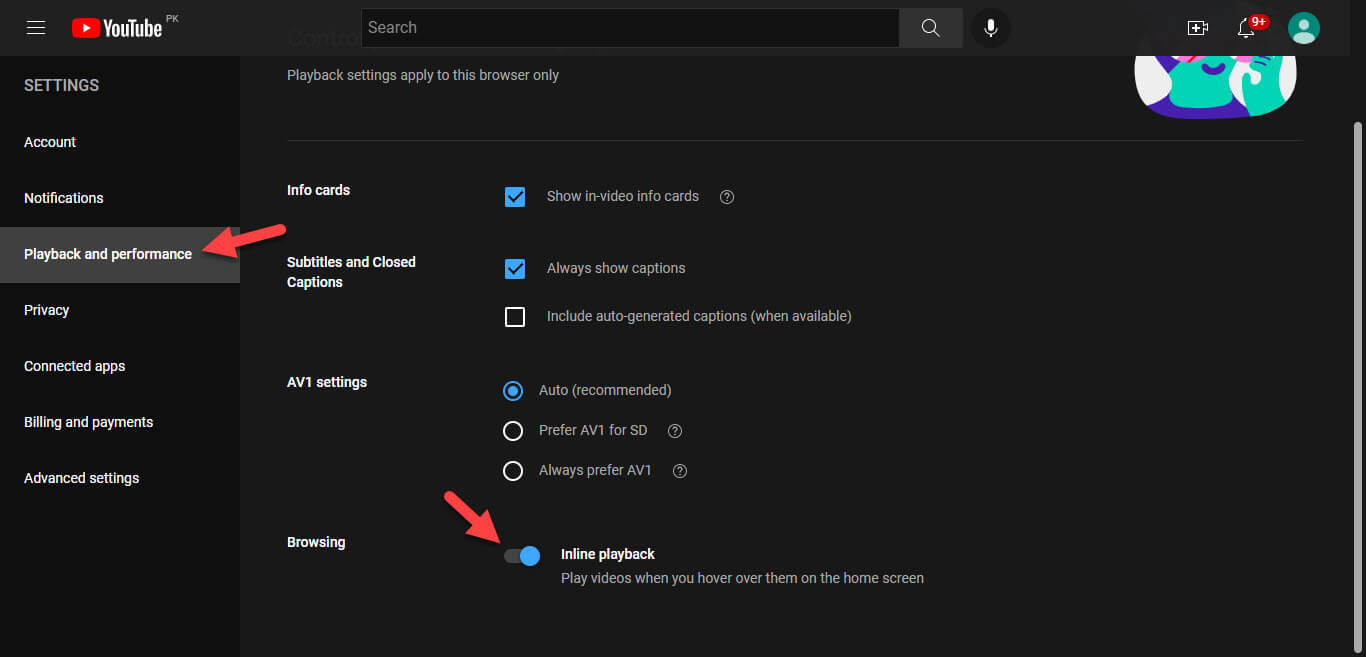Turn off the Inline playback toggle

[522, 556]
